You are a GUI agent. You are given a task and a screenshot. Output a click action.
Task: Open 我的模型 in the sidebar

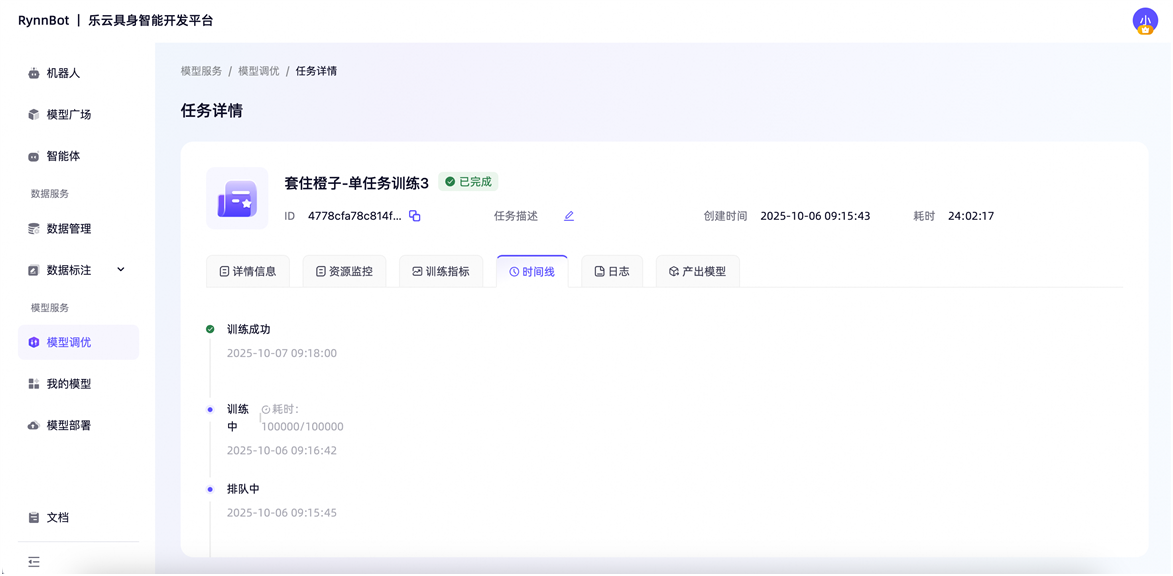tap(78, 384)
